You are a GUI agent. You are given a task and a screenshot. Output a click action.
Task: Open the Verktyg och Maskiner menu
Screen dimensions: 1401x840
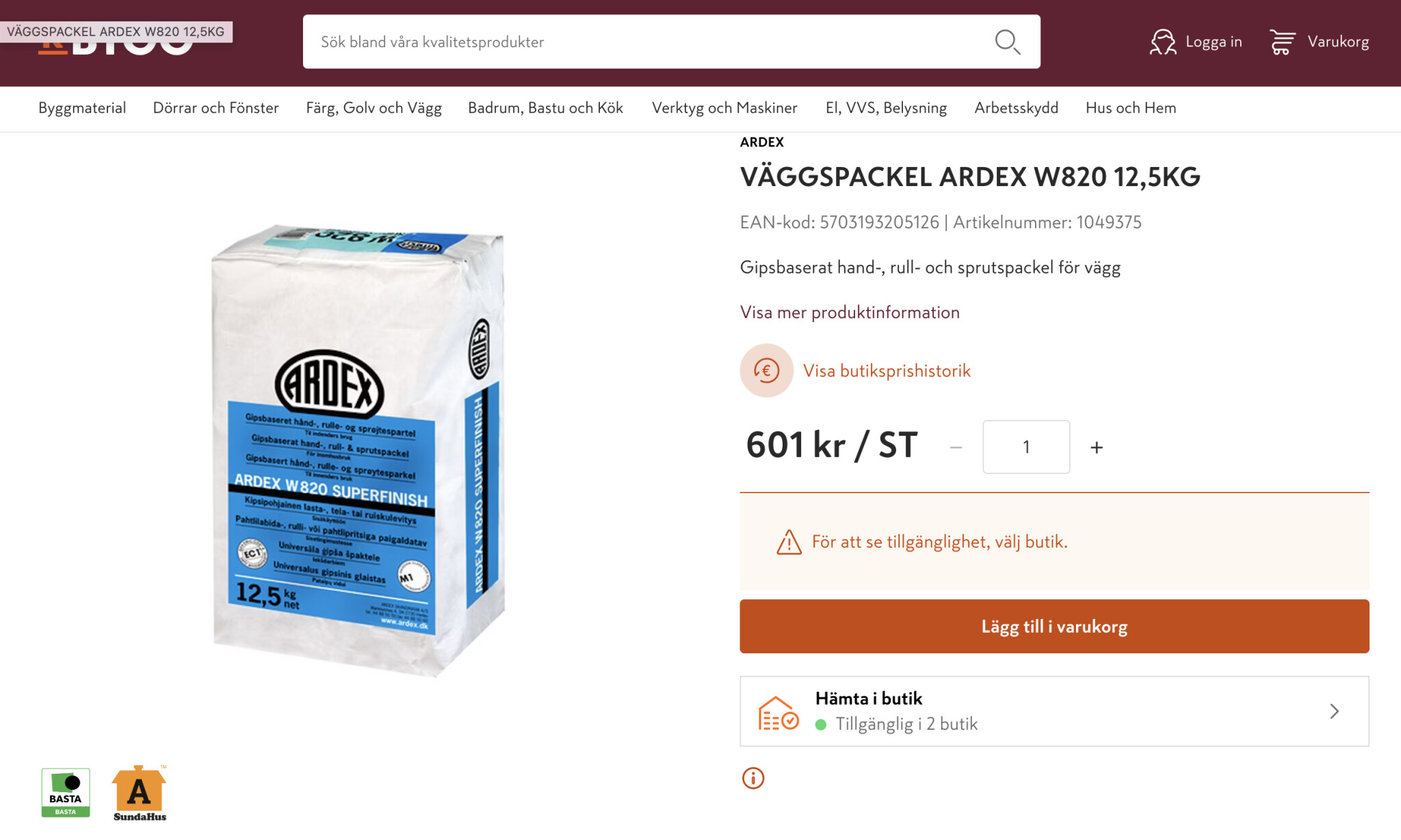[724, 108]
